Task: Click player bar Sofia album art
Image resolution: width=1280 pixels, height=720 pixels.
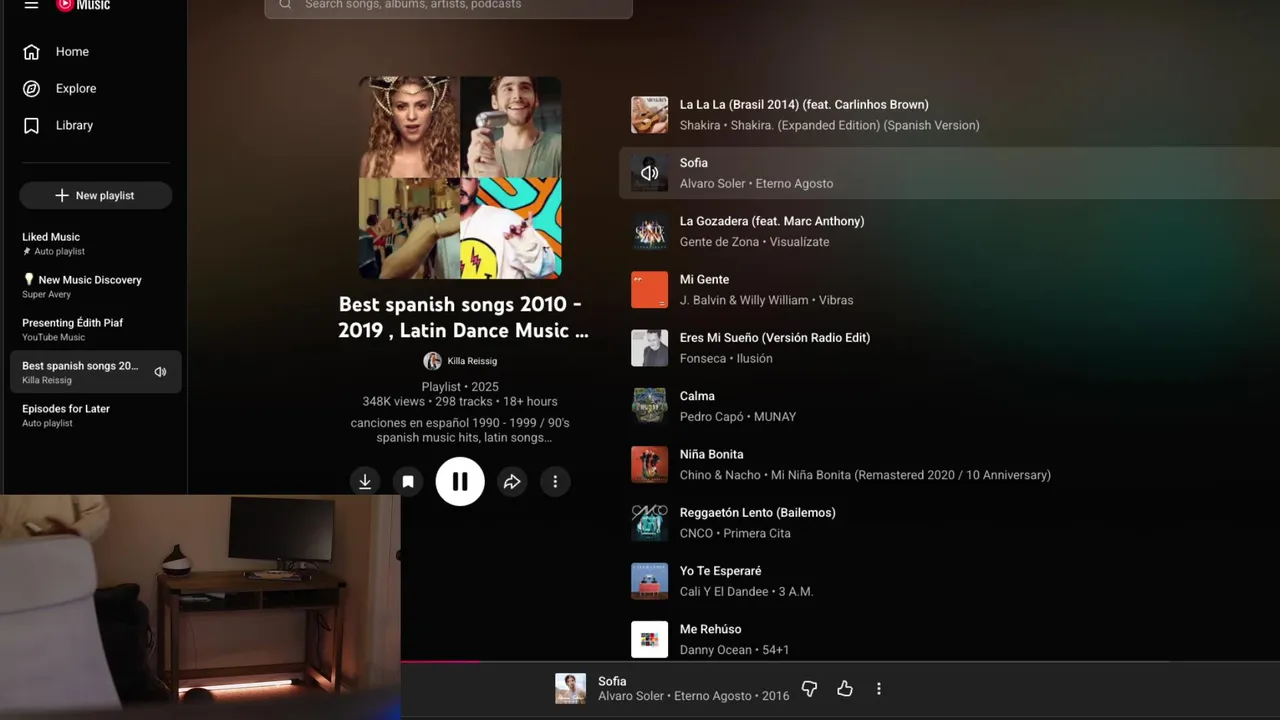Action: coord(570,689)
